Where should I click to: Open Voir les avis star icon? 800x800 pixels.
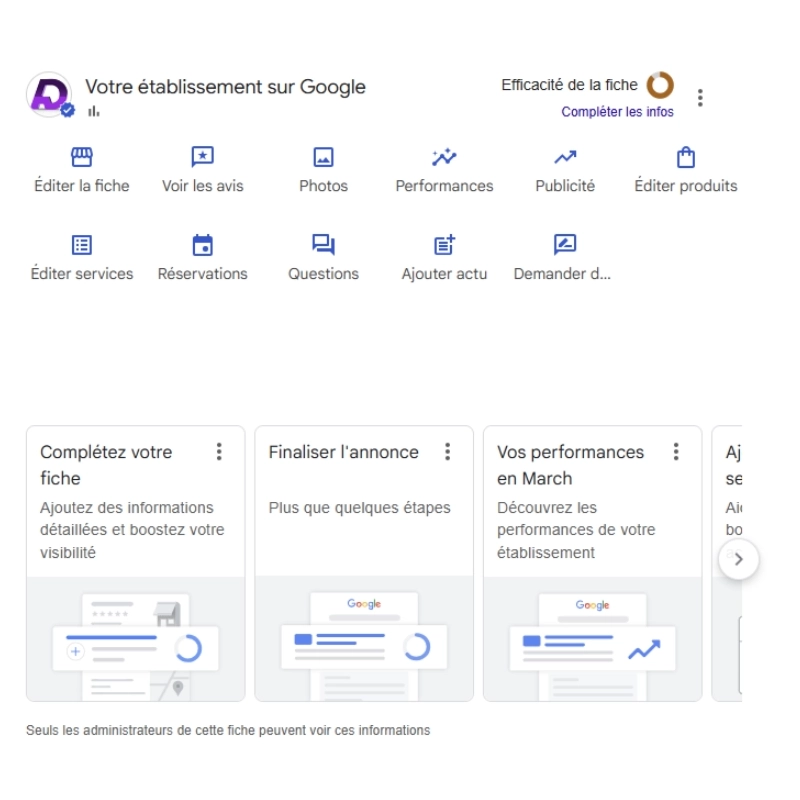pyautogui.click(x=203, y=157)
